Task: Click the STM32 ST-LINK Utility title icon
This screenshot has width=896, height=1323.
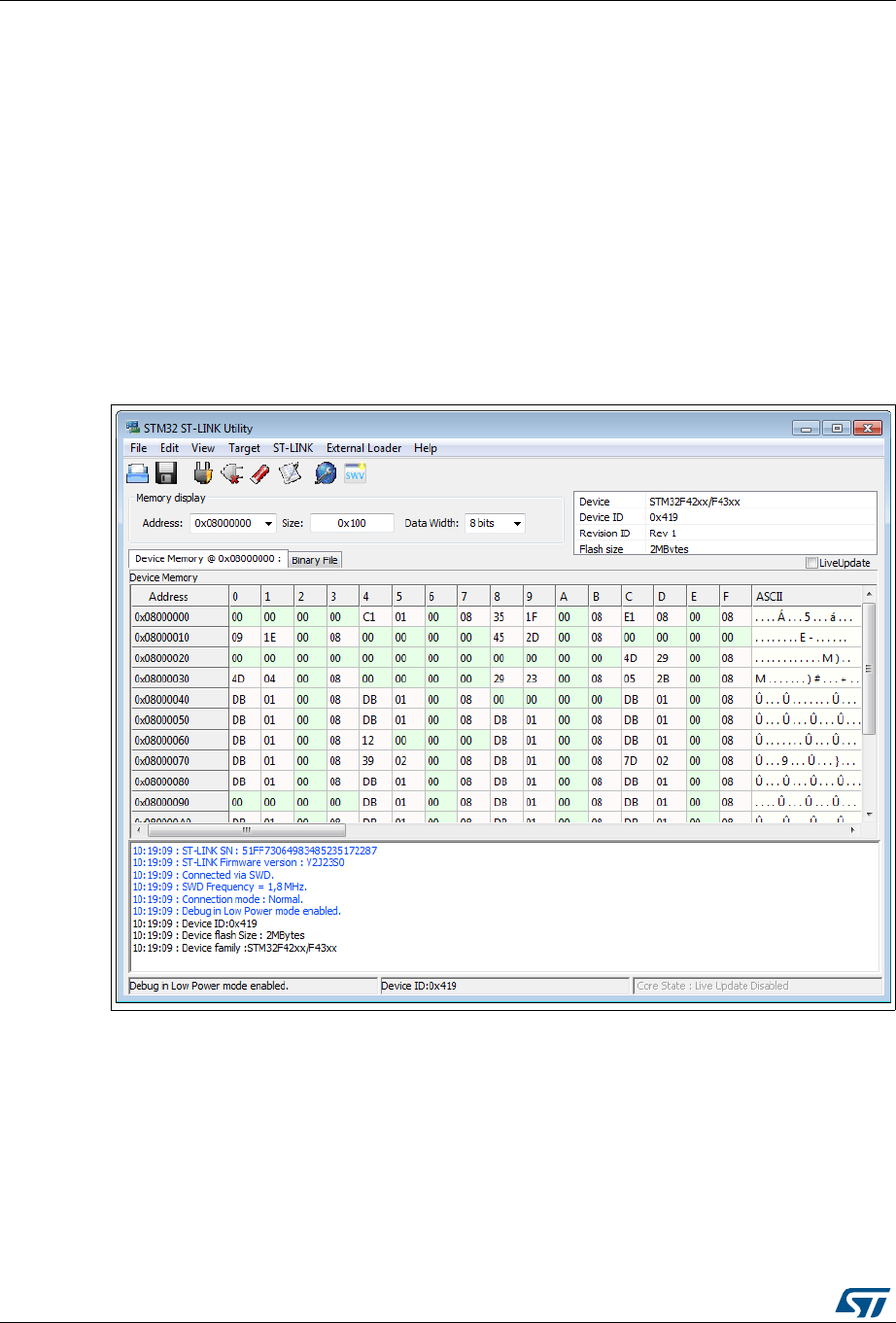Action: click(133, 429)
